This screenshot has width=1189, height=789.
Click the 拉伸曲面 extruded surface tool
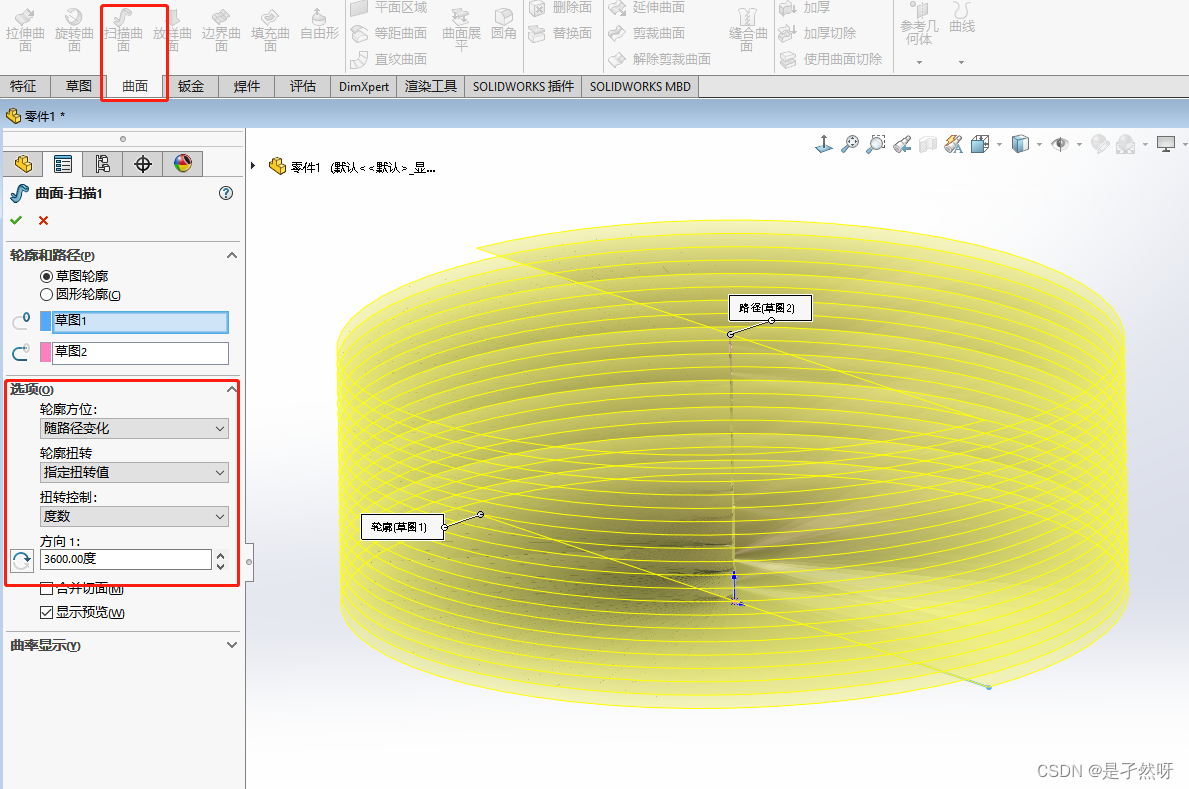pos(25,30)
